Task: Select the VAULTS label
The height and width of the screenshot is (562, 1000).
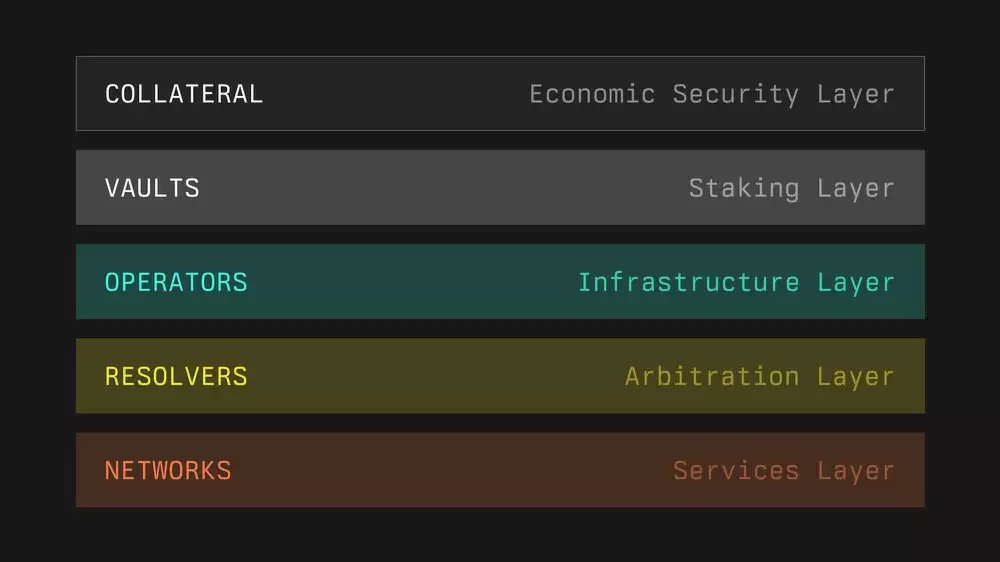Action: pyautogui.click(x=152, y=188)
